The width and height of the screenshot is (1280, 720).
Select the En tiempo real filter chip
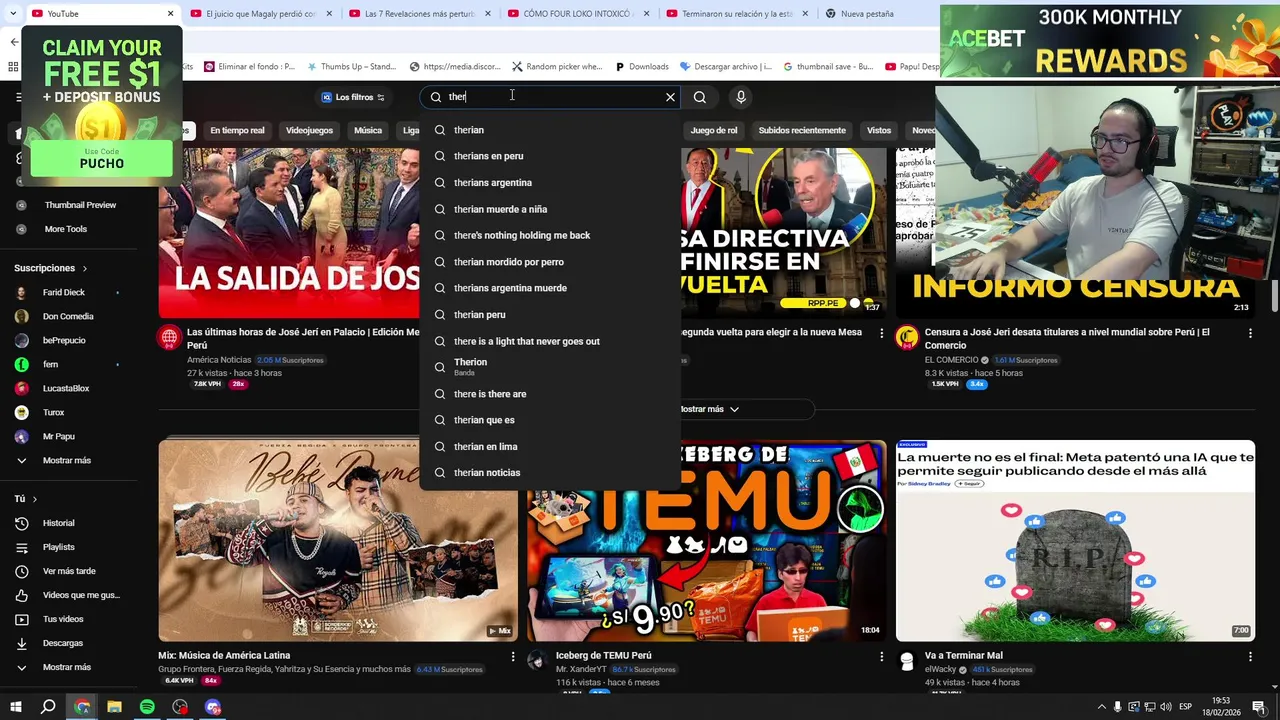tap(237, 131)
